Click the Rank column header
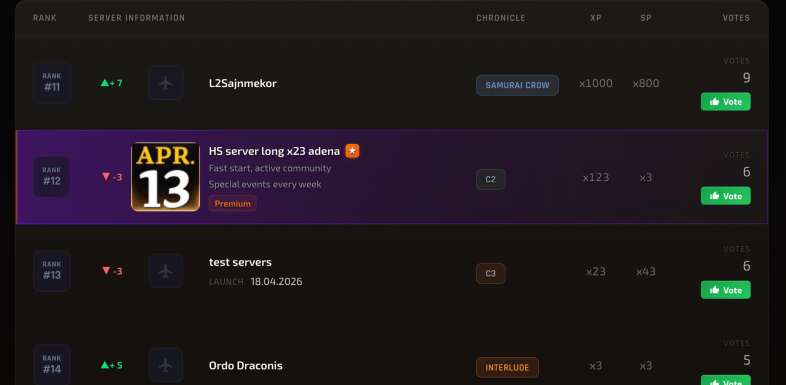Viewport: 786px width, 385px height. click(x=45, y=18)
